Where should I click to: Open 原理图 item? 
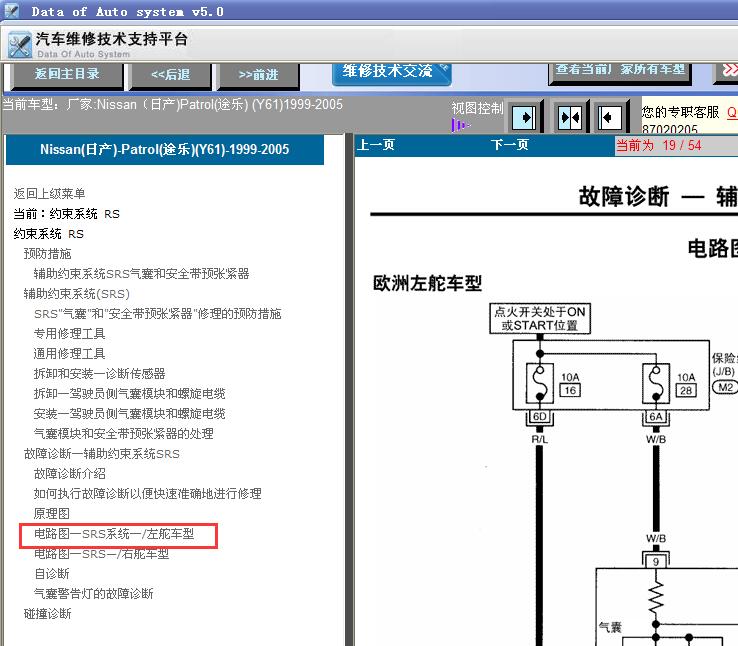pyautogui.click(x=51, y=513)
